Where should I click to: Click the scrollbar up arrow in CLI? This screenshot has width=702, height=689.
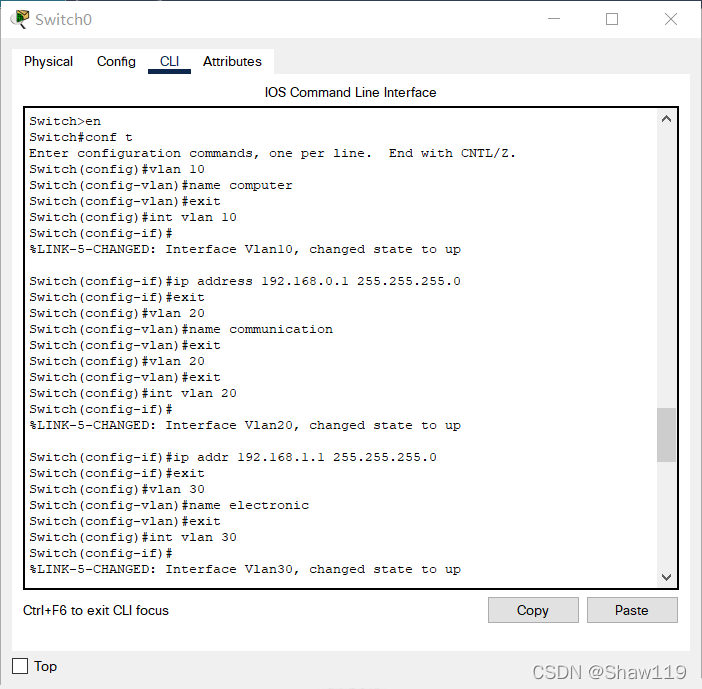(x=666, y=119)
